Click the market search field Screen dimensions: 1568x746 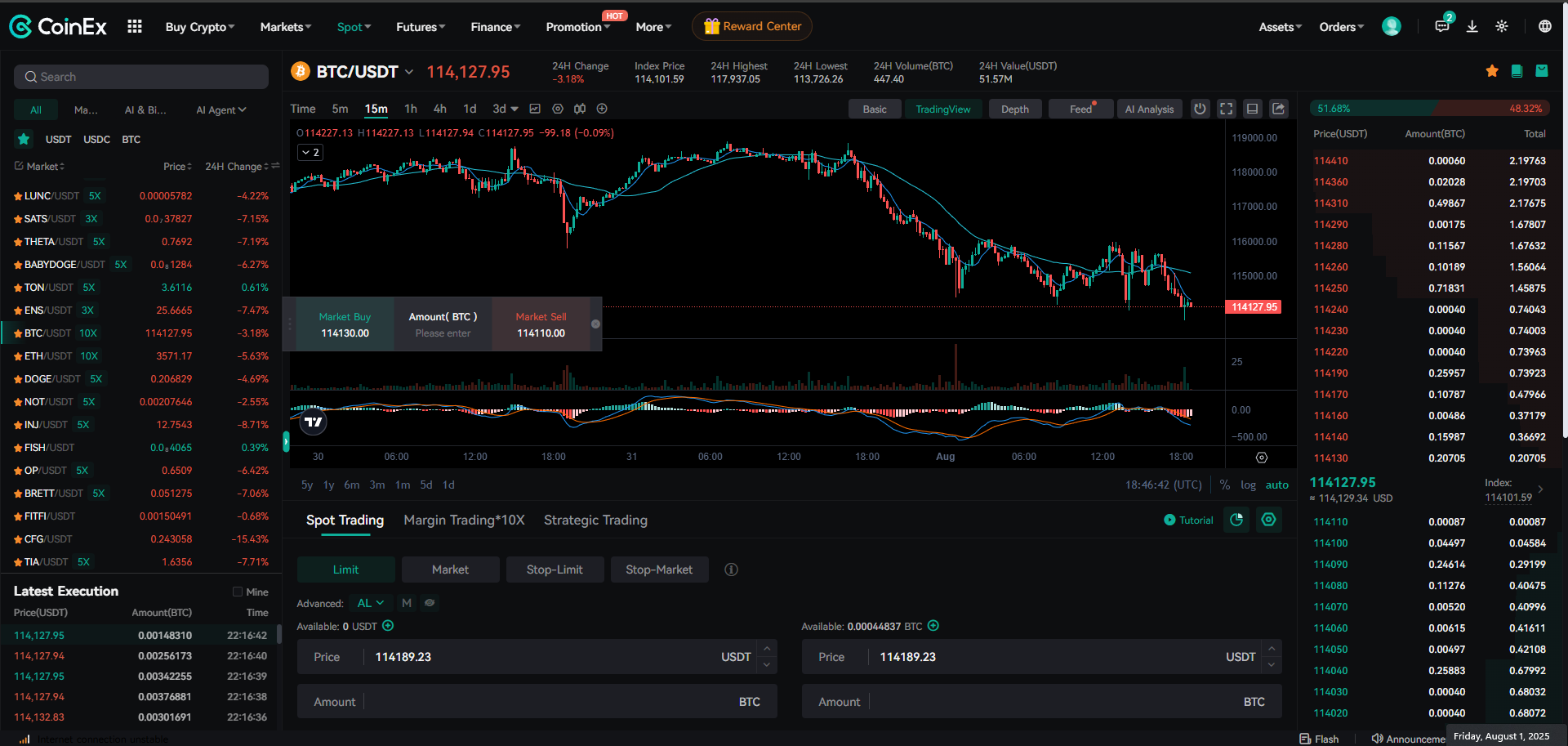point(141,77)
